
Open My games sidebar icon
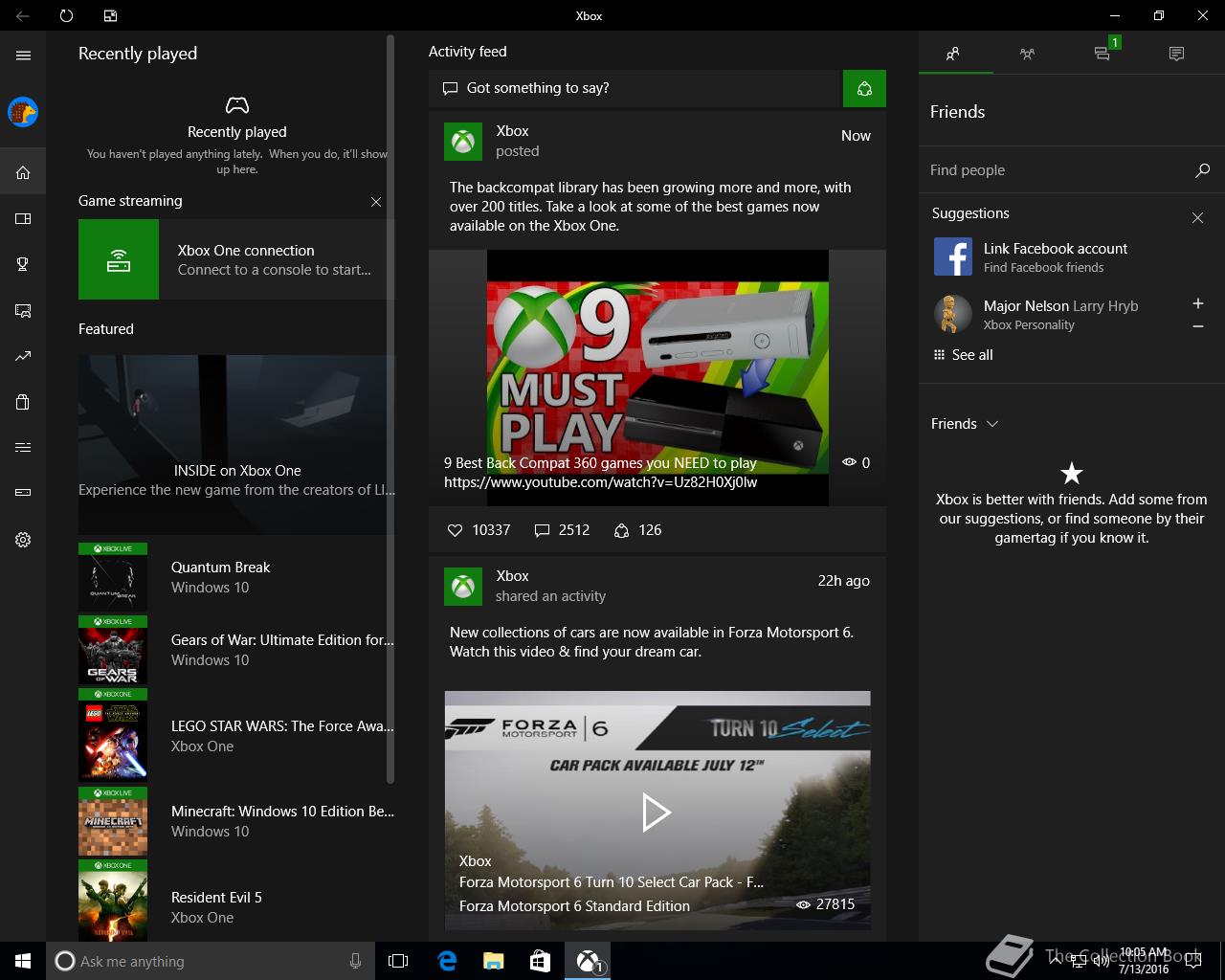click(23, 219)
